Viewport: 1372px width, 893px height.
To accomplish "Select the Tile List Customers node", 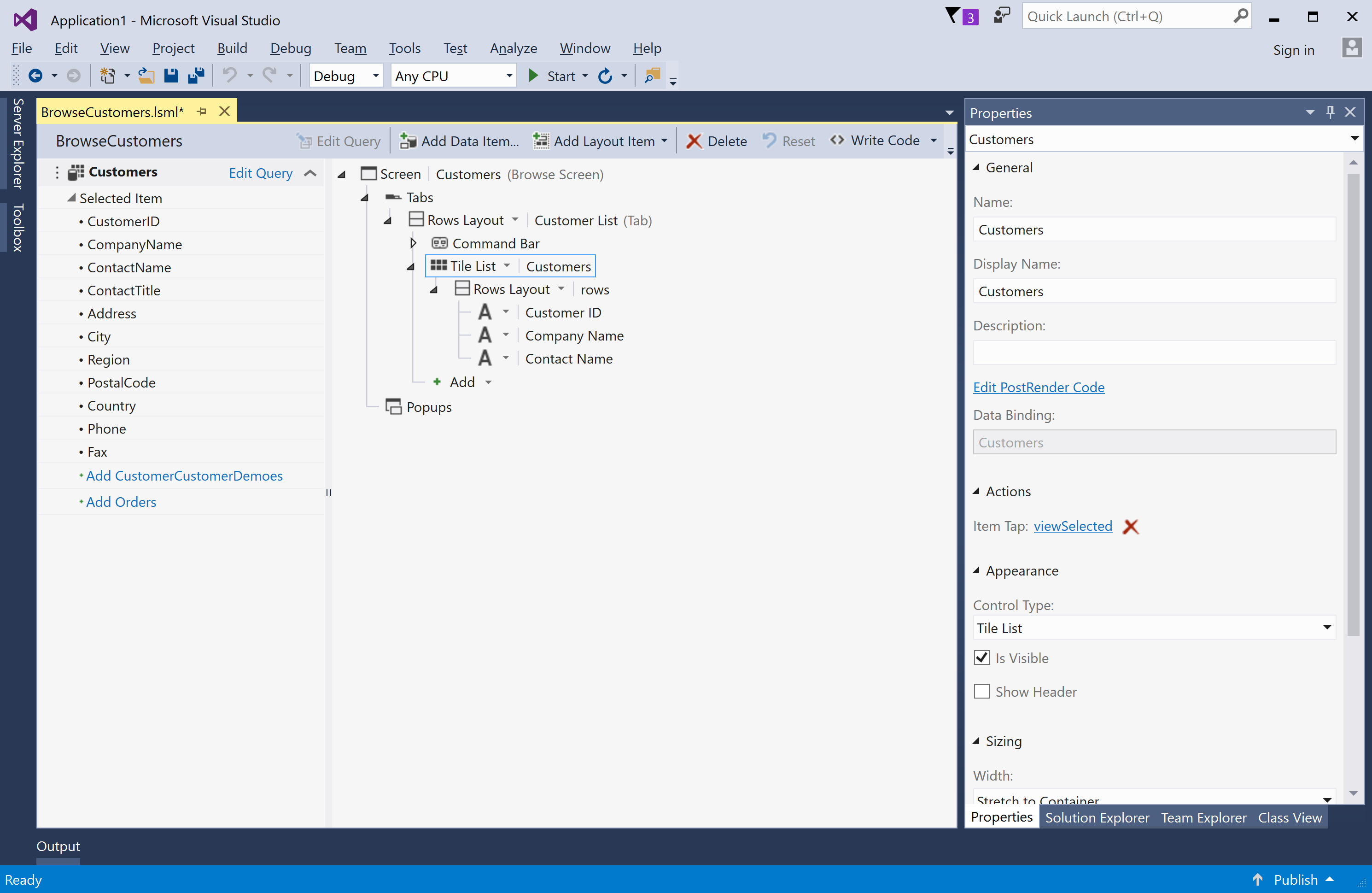I will point(510,266).
